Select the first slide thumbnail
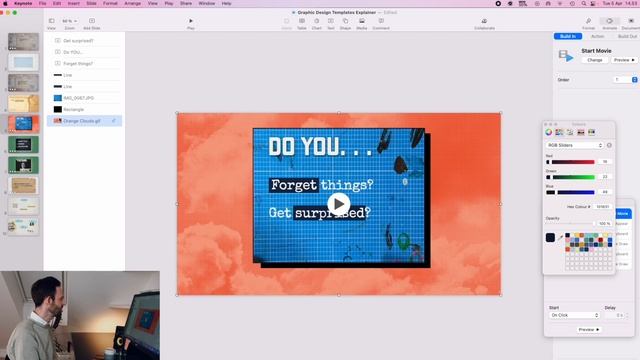 (23, 42)
